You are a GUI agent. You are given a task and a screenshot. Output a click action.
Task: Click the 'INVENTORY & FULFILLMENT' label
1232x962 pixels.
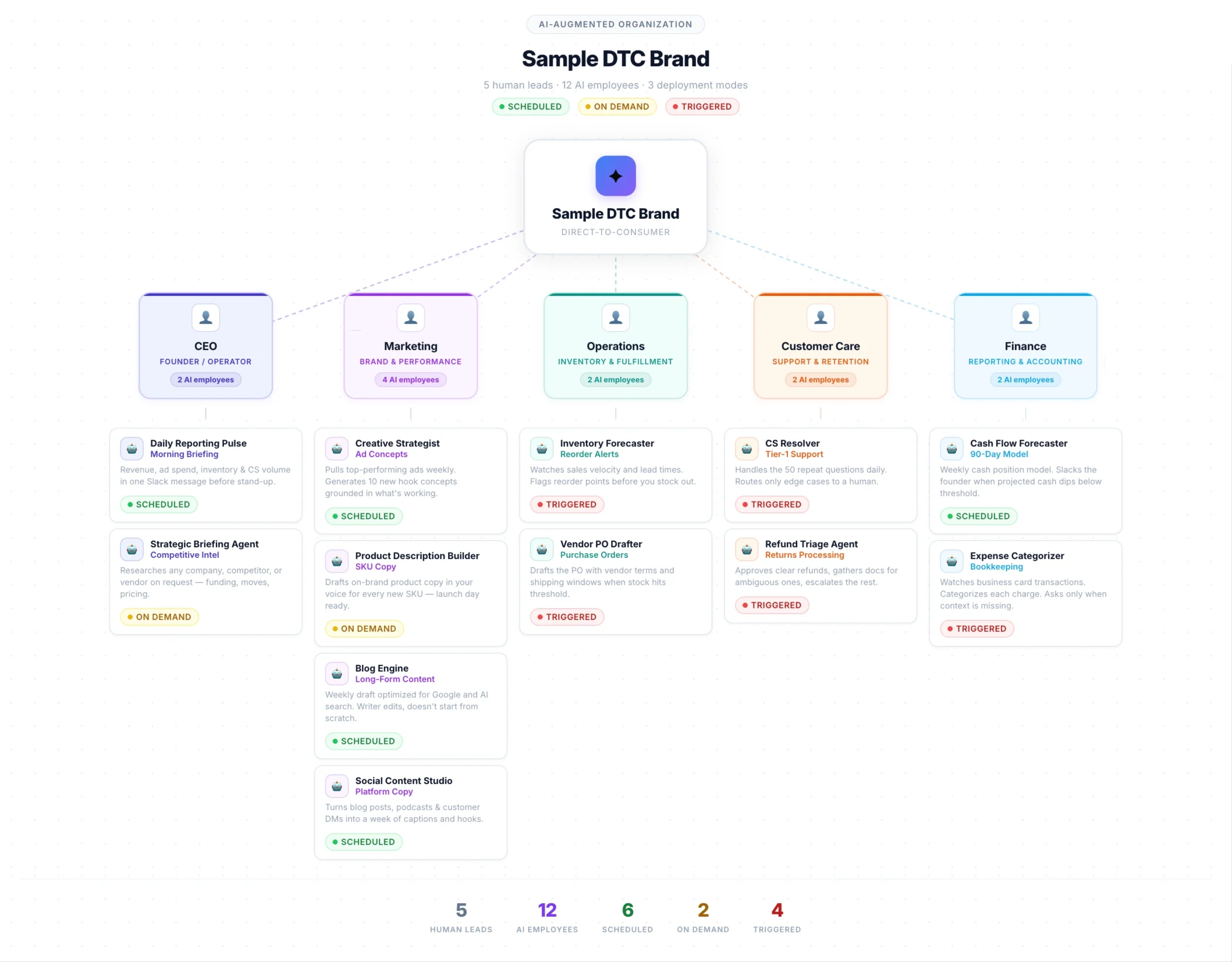[x=615, y=362]
